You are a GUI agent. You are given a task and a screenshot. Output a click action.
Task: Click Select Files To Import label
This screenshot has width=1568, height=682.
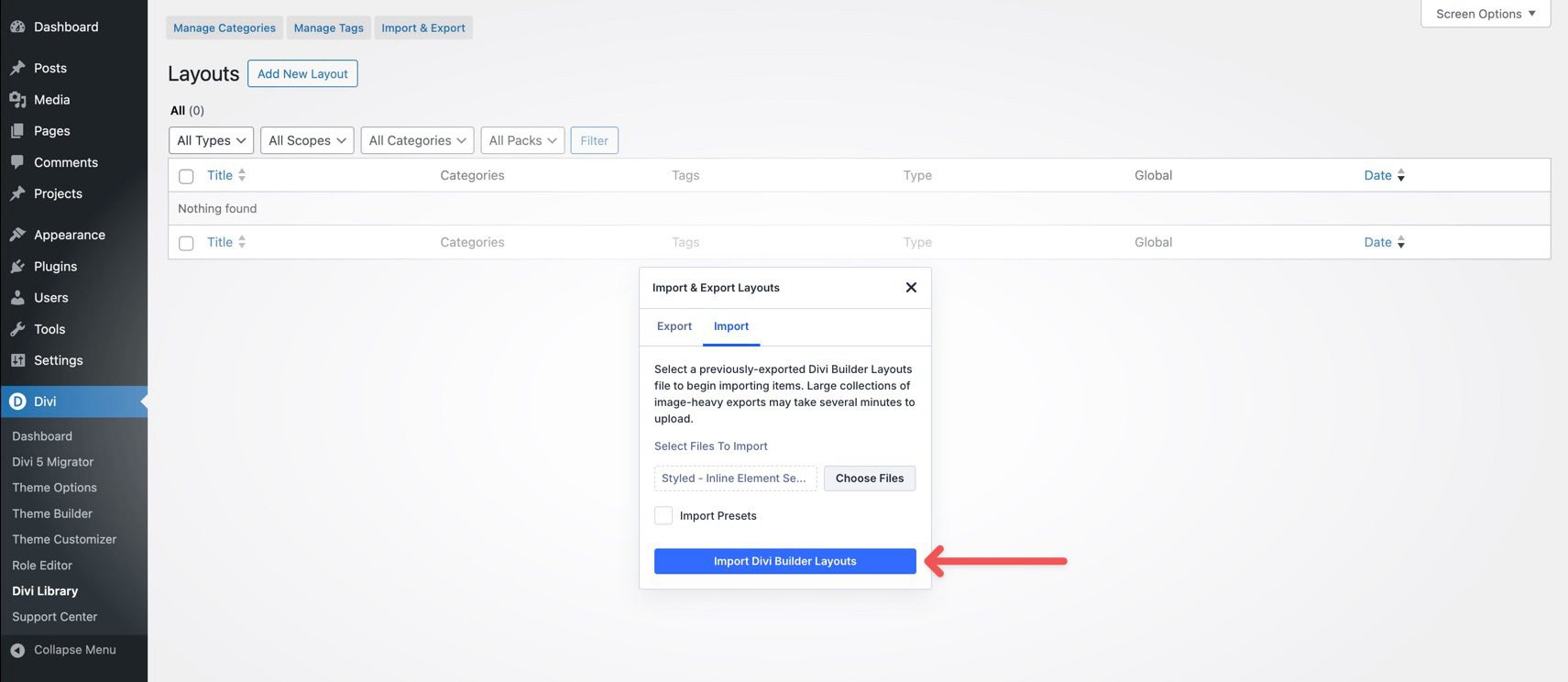click(711, 446)
